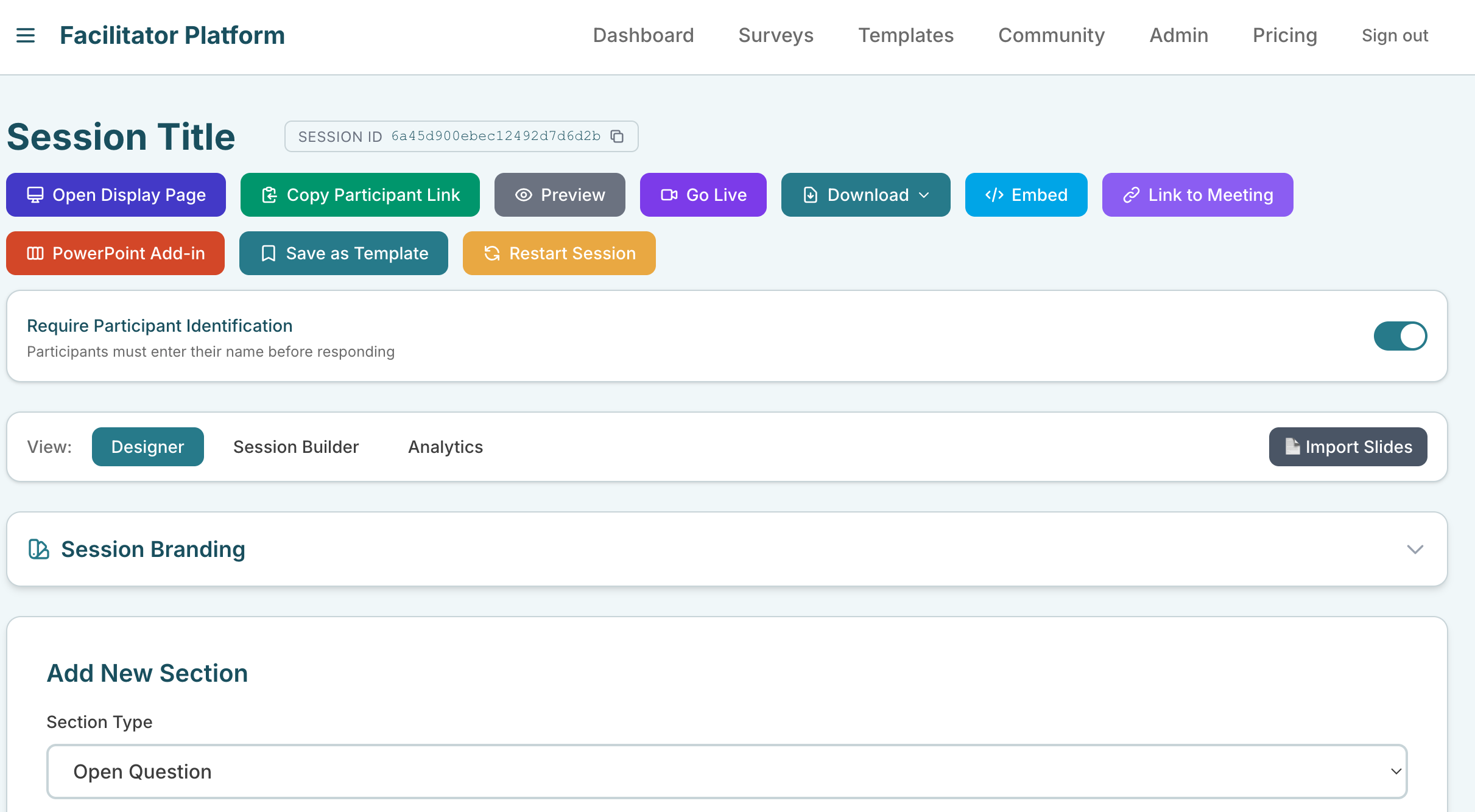
Task: Open Community page
Action: (x=1051, y=35)
